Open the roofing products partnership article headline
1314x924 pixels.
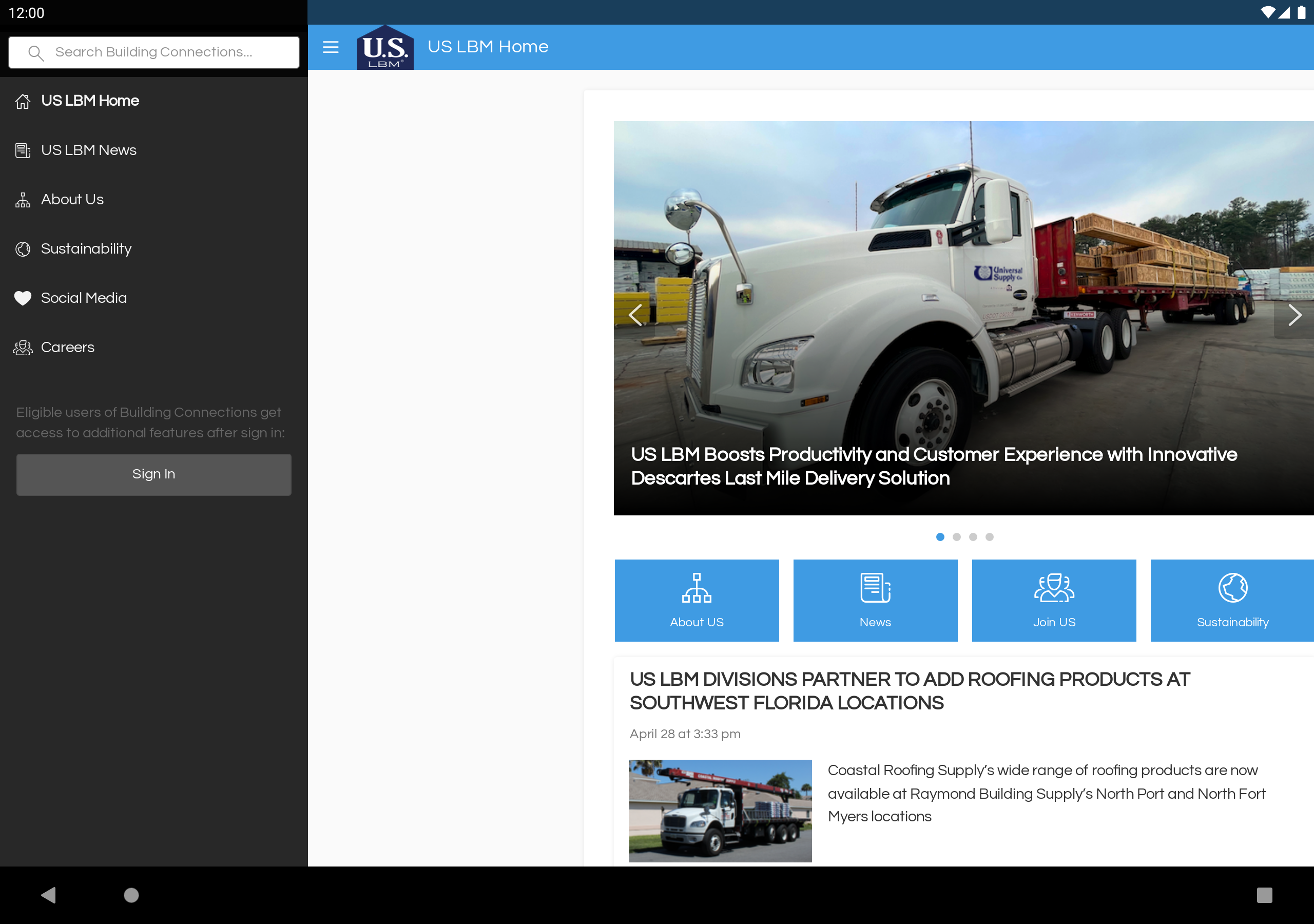pos(910,691)
